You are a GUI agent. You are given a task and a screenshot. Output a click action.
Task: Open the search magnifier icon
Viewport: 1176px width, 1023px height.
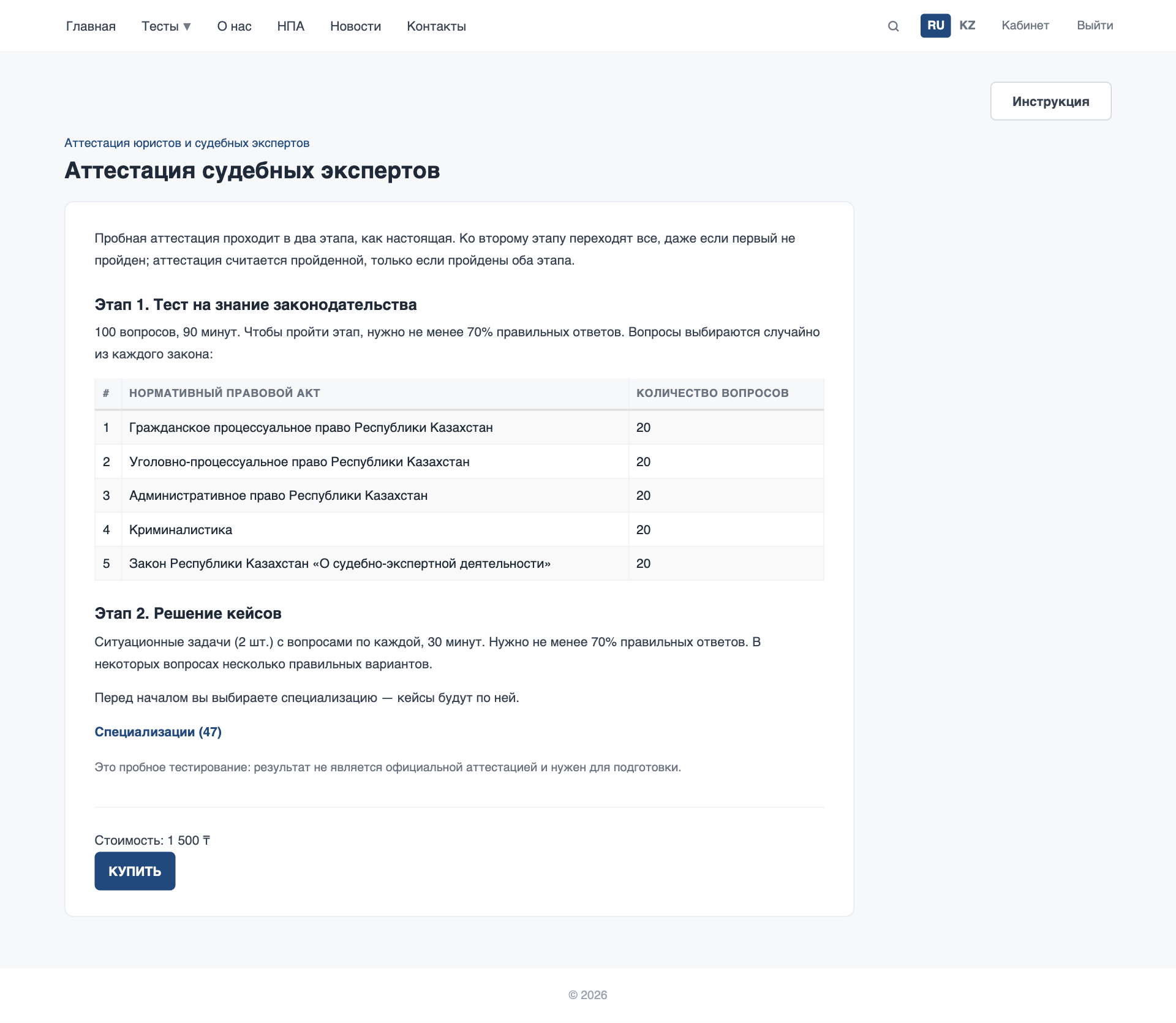point(893,26)
